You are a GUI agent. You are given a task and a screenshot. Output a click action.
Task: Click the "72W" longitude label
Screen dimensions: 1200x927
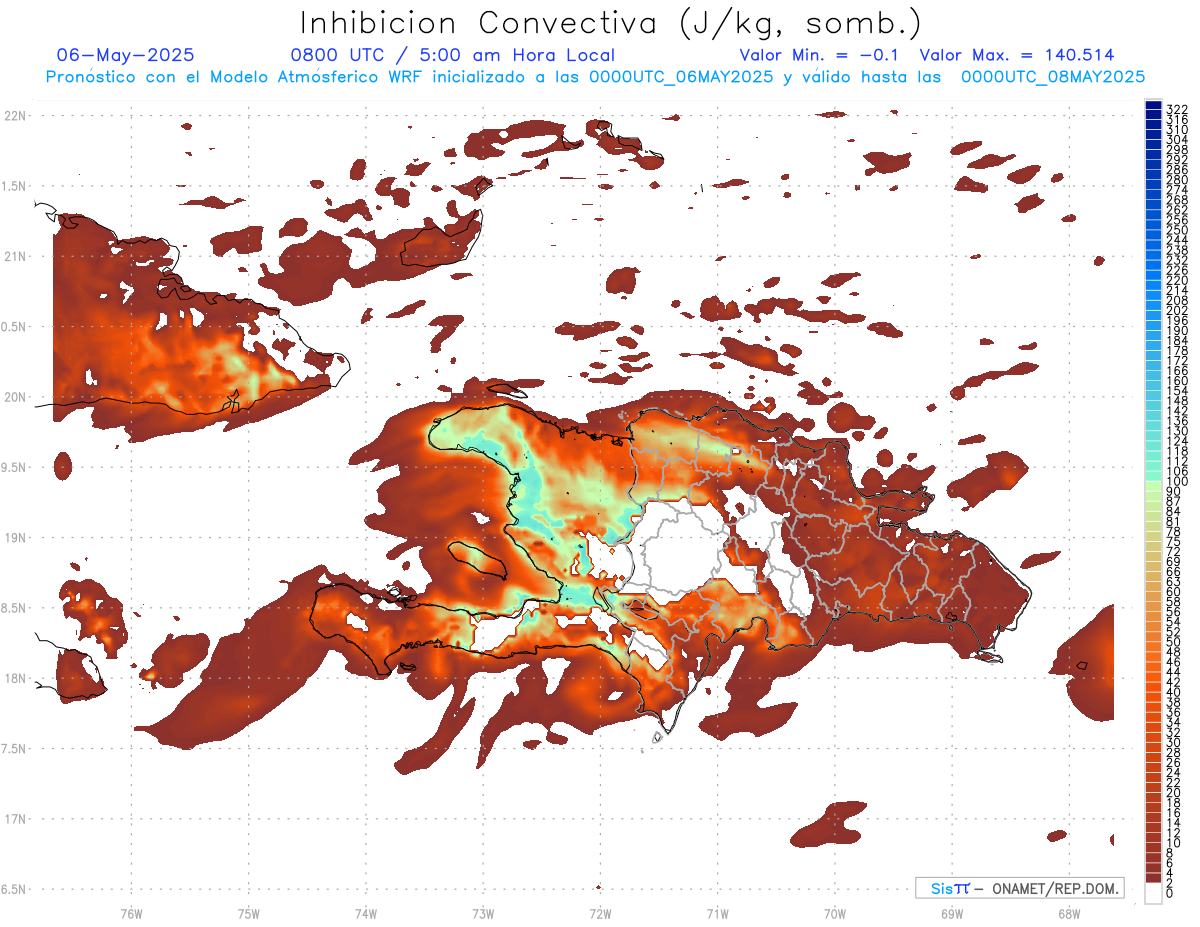tap(600, 913)
